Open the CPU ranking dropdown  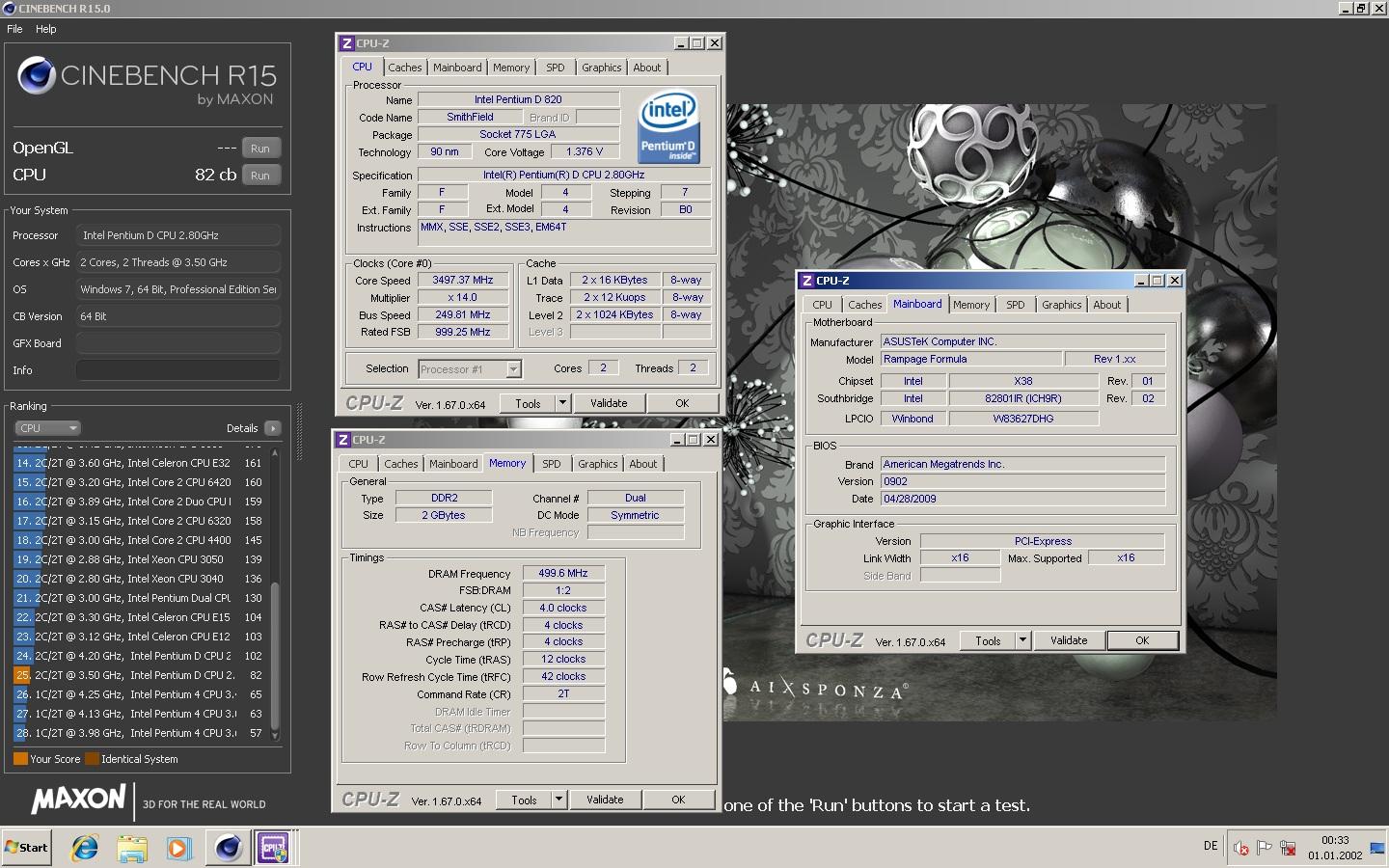[47, 428]
